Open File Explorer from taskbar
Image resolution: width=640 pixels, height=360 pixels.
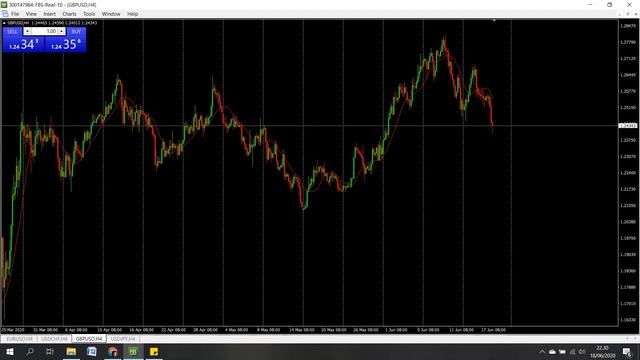pyautogui.click(x=71, y=351)
